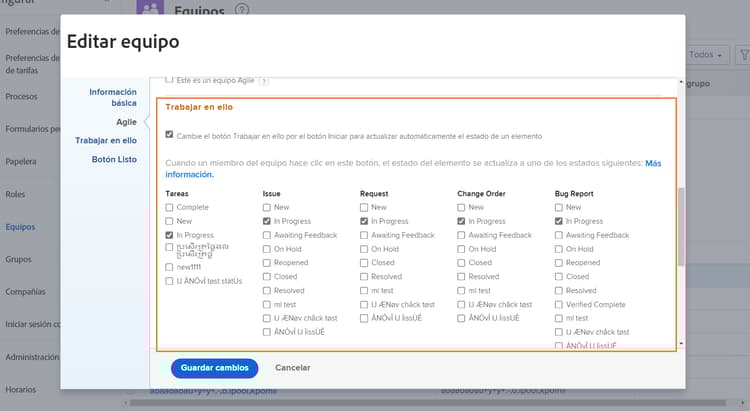
Task: Check Closed under Bug Report
Action: tap(559, 277)
